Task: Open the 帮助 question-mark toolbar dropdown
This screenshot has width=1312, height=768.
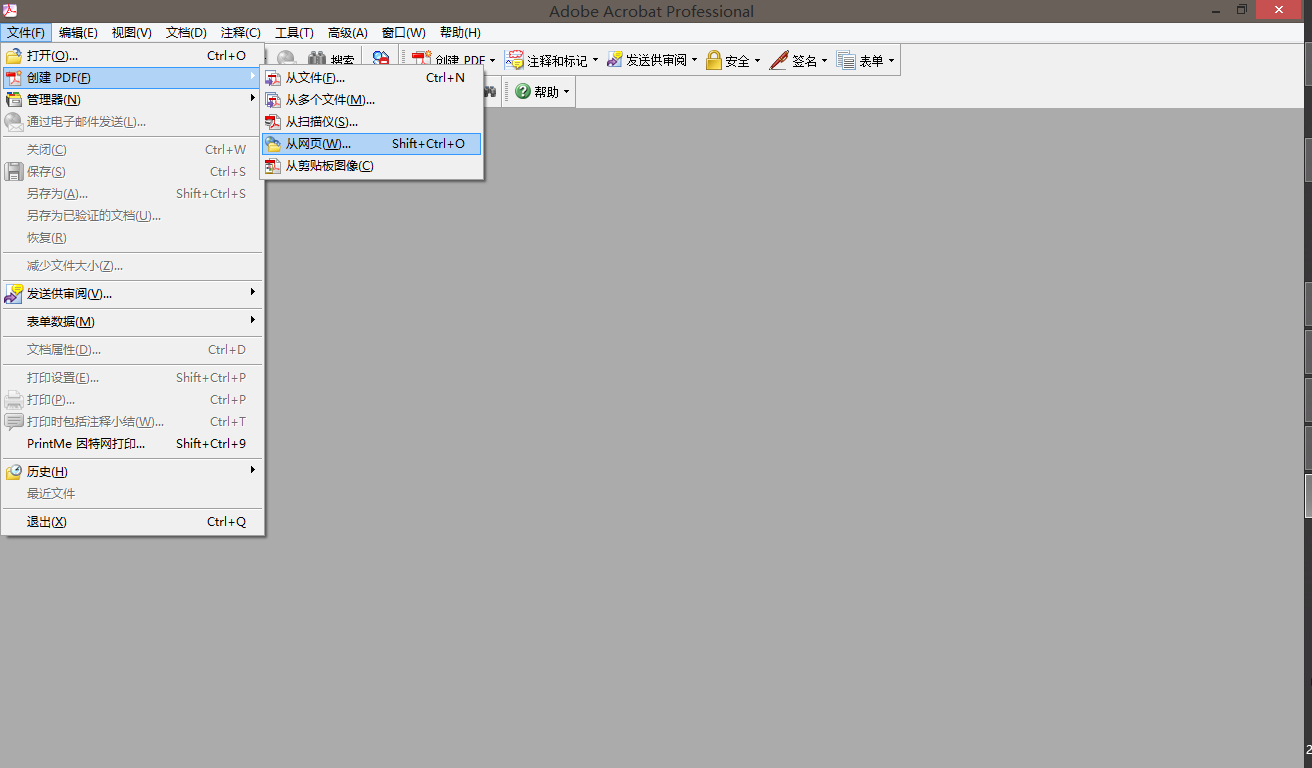Action: [542, 92]
